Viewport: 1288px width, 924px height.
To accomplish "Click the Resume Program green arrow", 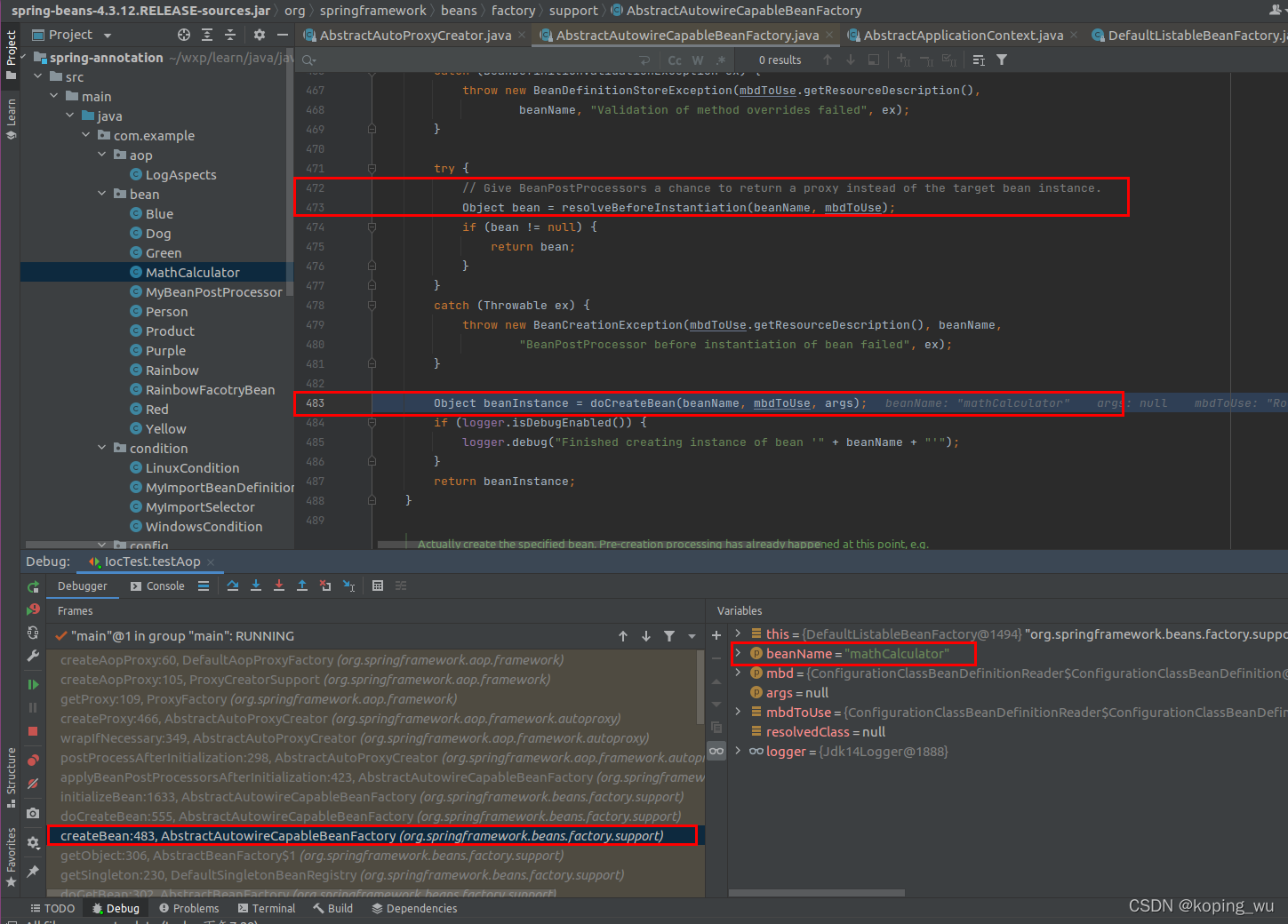I will click(x=33, y=684).
